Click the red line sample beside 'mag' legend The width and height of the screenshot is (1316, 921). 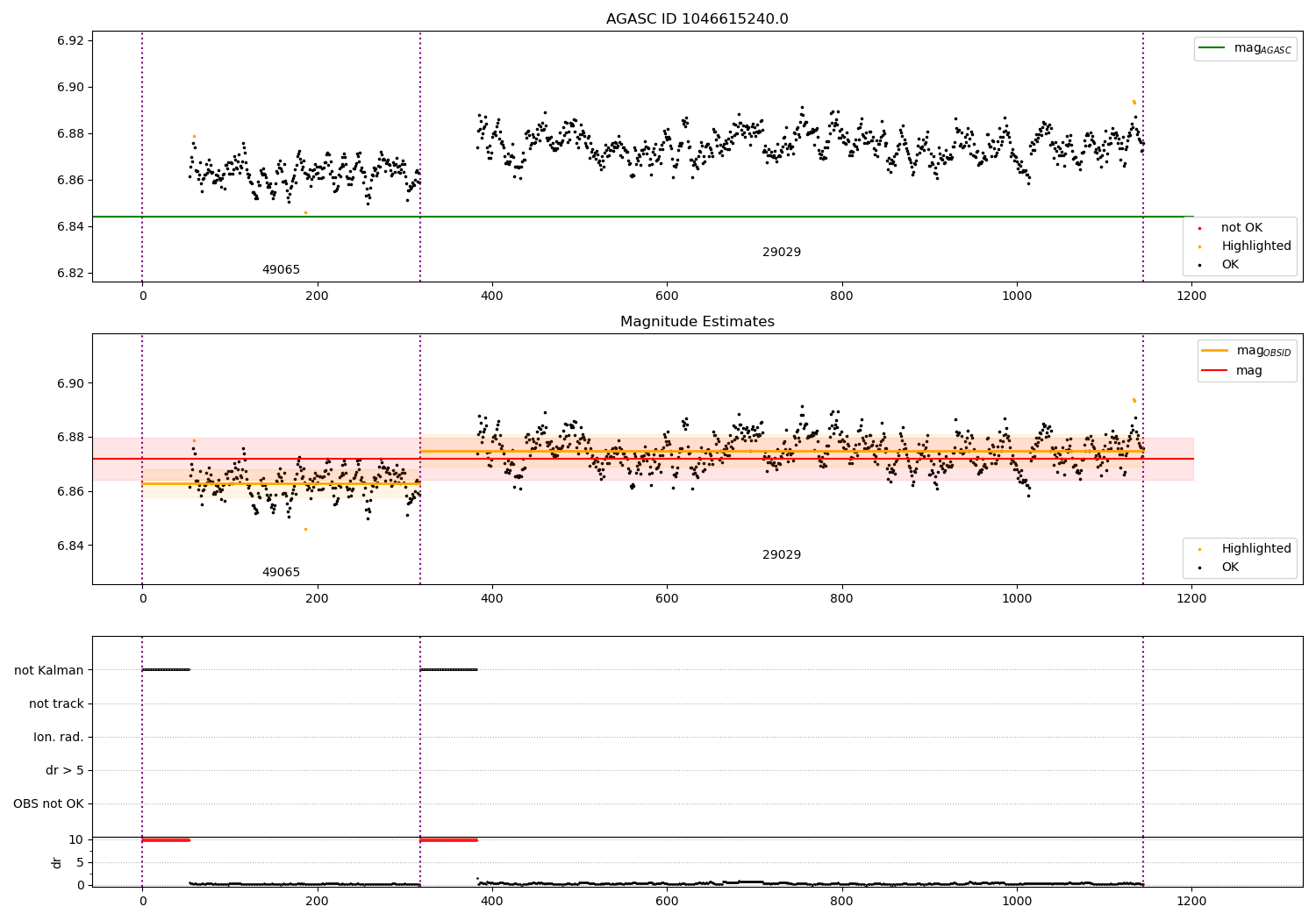(1214, 371)
